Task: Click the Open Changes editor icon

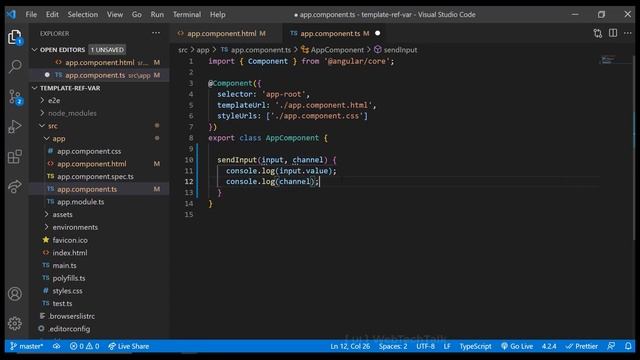Action: (x=598, y=33)
